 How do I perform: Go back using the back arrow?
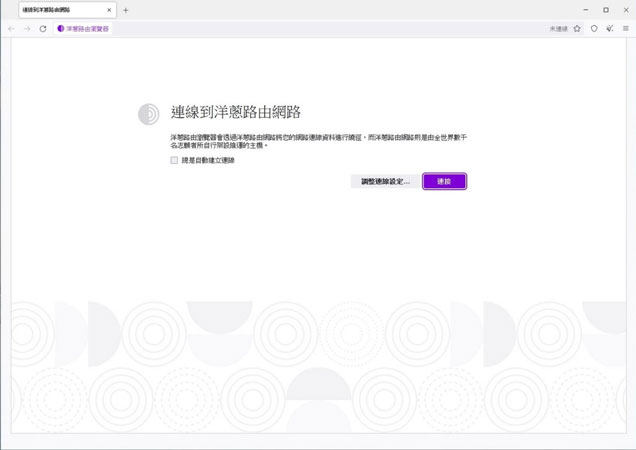[11, 29]
